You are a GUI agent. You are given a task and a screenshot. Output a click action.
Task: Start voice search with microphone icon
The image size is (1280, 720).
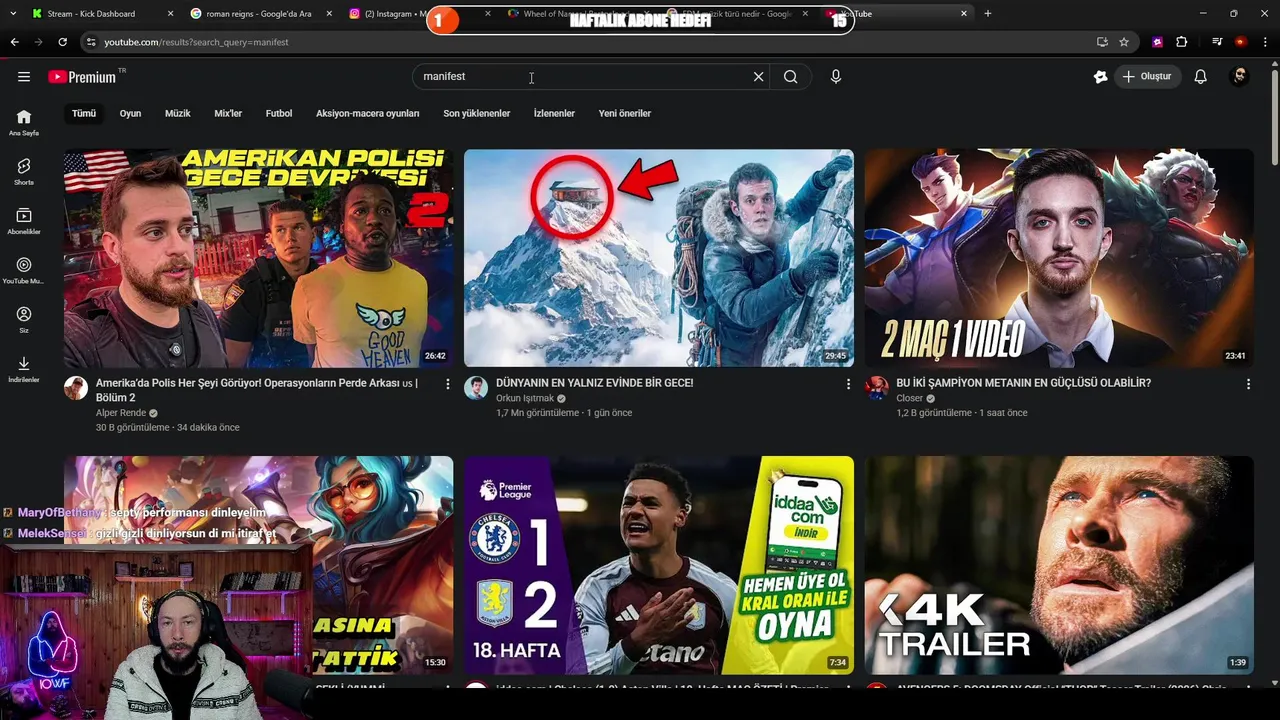click(x=836, y=77)
